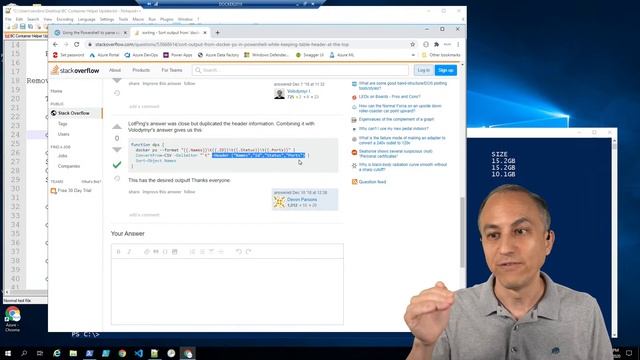Open Jobs in the sidebar
The width and height of the screenshot is (640, 360).
(62, 156)
